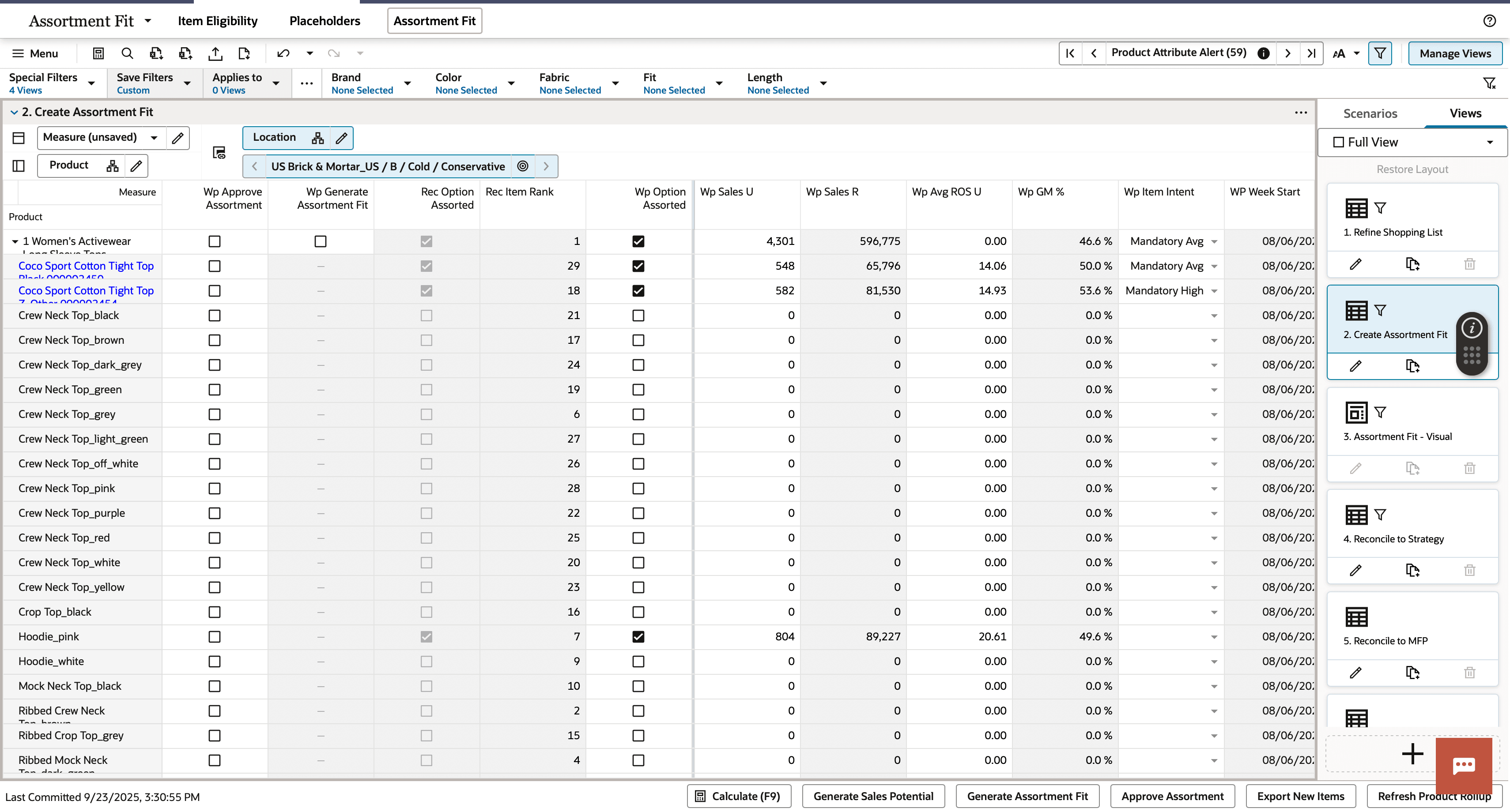Edit the Refine Shopping List view
Image resolution: width=1510 pixels, height=812 pixels.
(1356, 263)
